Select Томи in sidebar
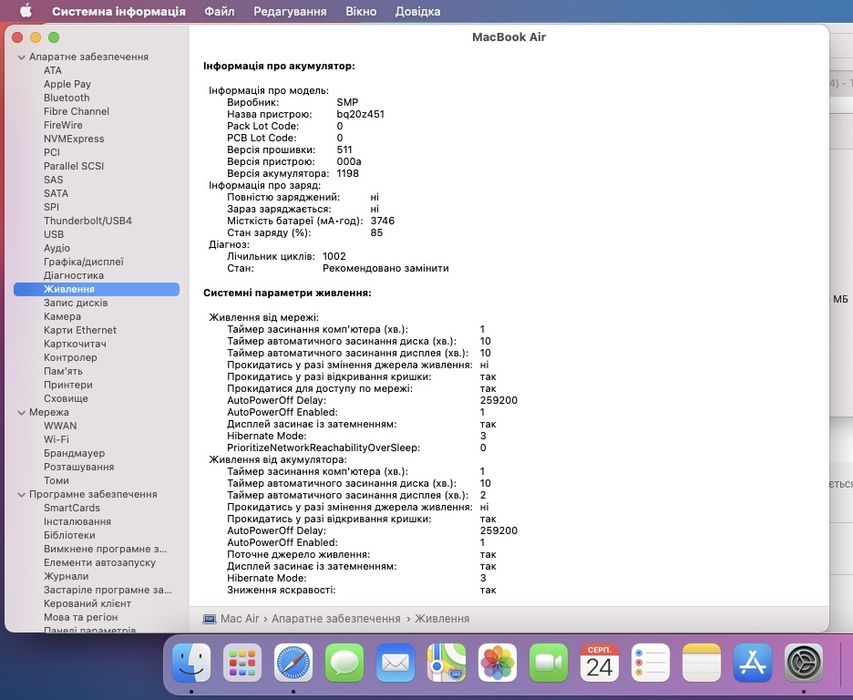 [x=56, y=480]
